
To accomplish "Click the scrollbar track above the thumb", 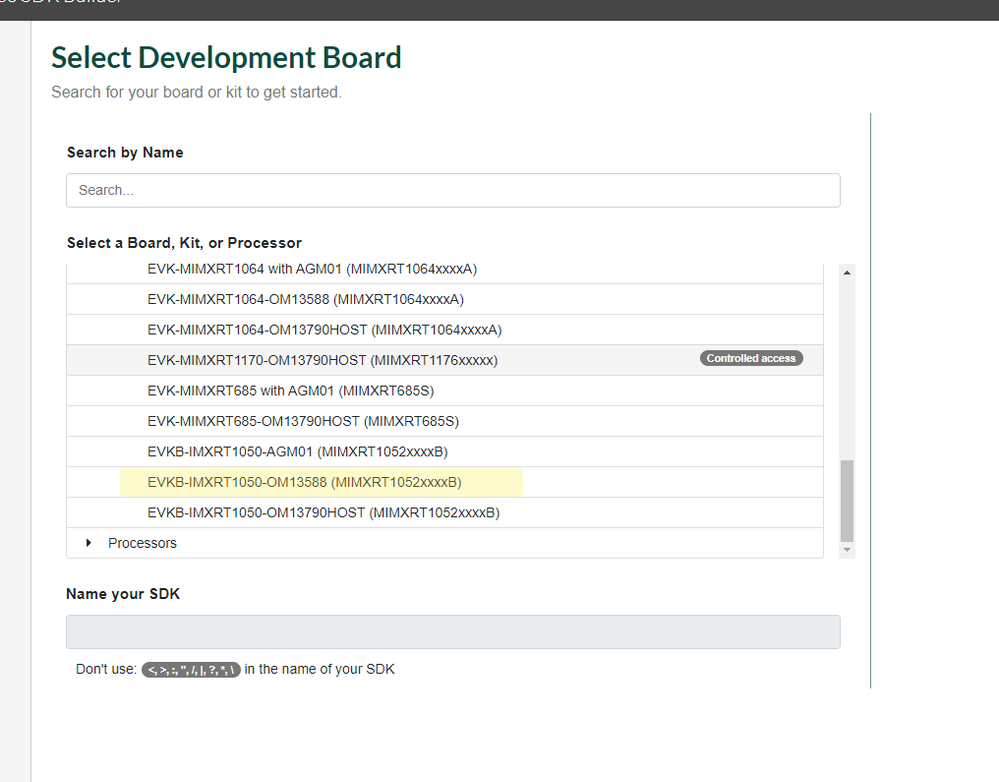I will click(848, 370).
